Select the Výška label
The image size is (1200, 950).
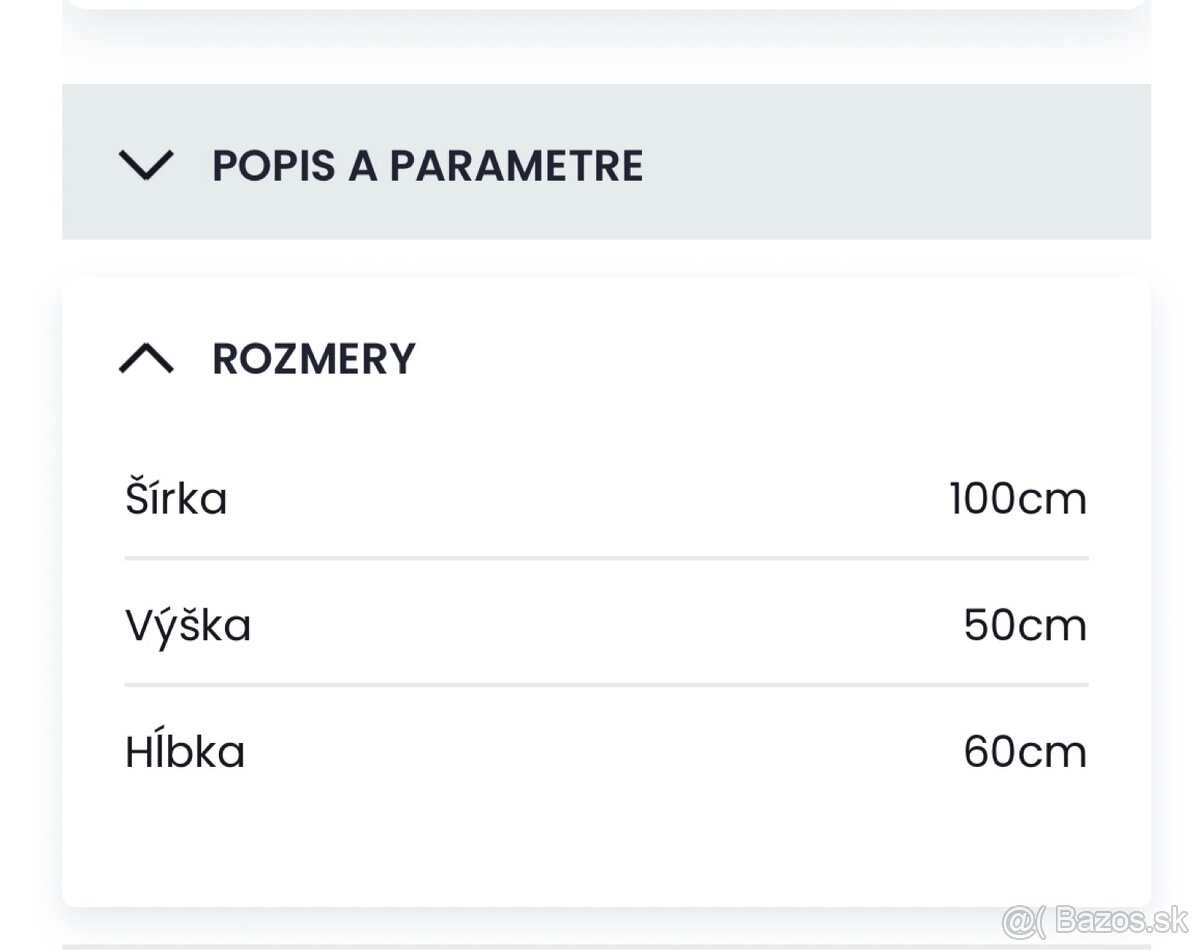coord(188,626)
